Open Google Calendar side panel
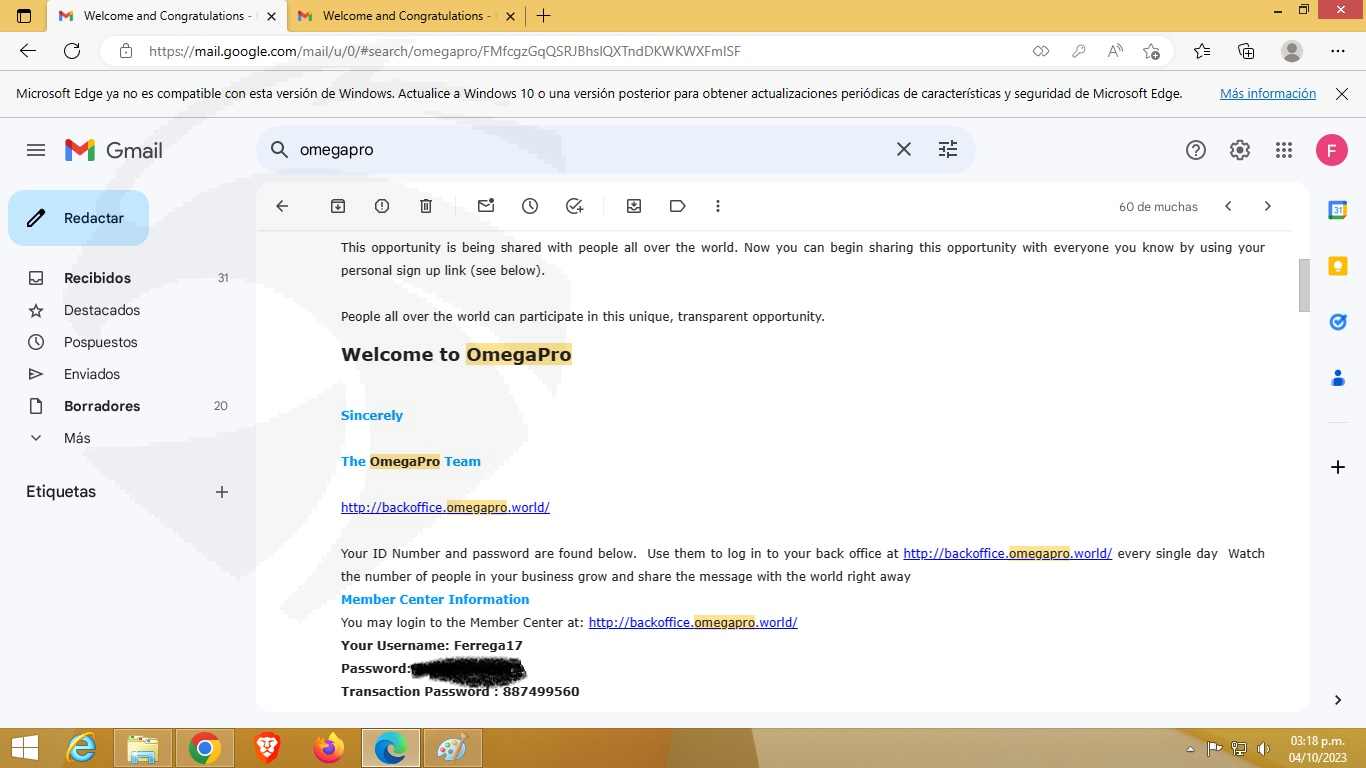 1338,210
